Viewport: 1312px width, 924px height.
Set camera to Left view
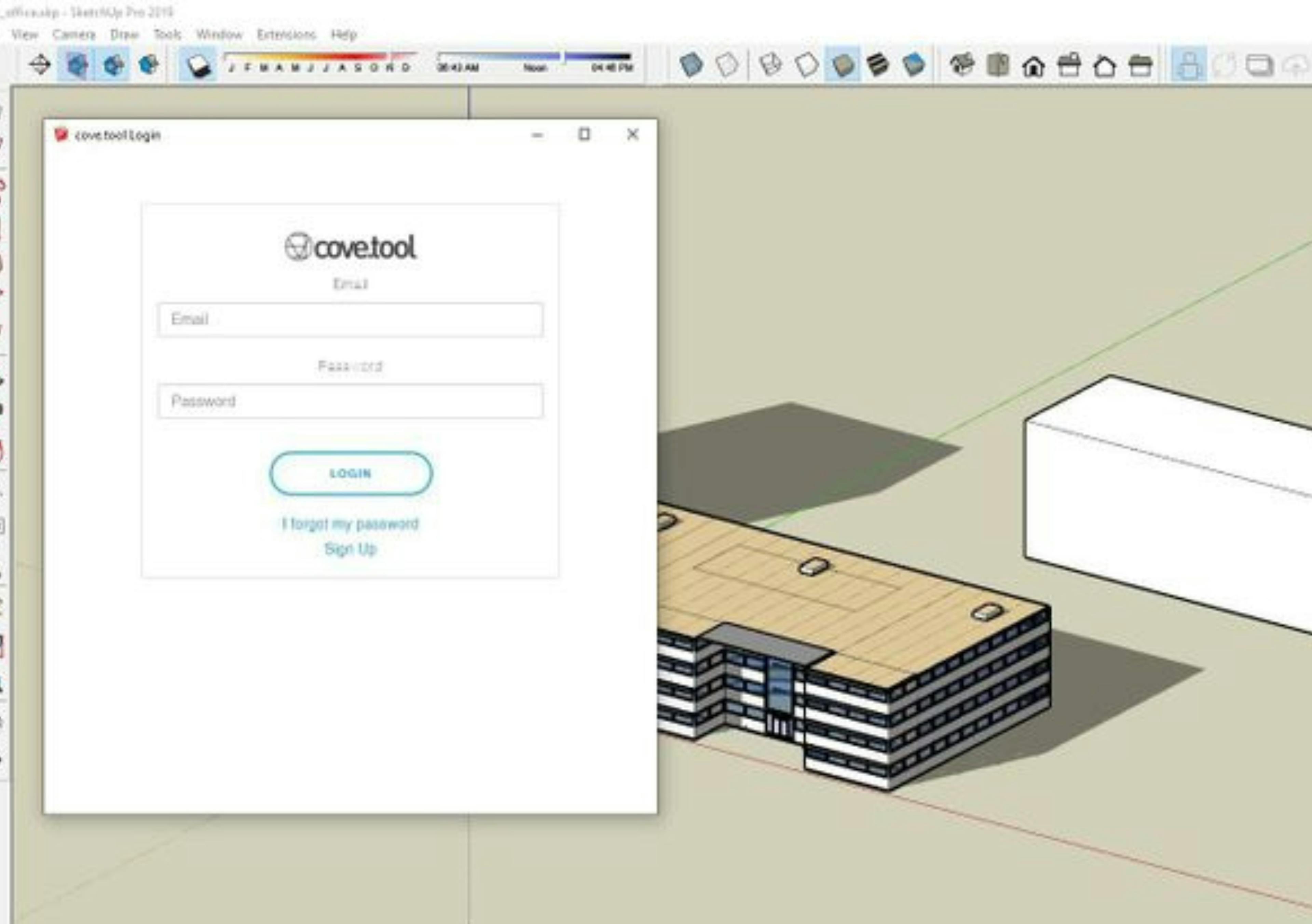pos(1140,66)
